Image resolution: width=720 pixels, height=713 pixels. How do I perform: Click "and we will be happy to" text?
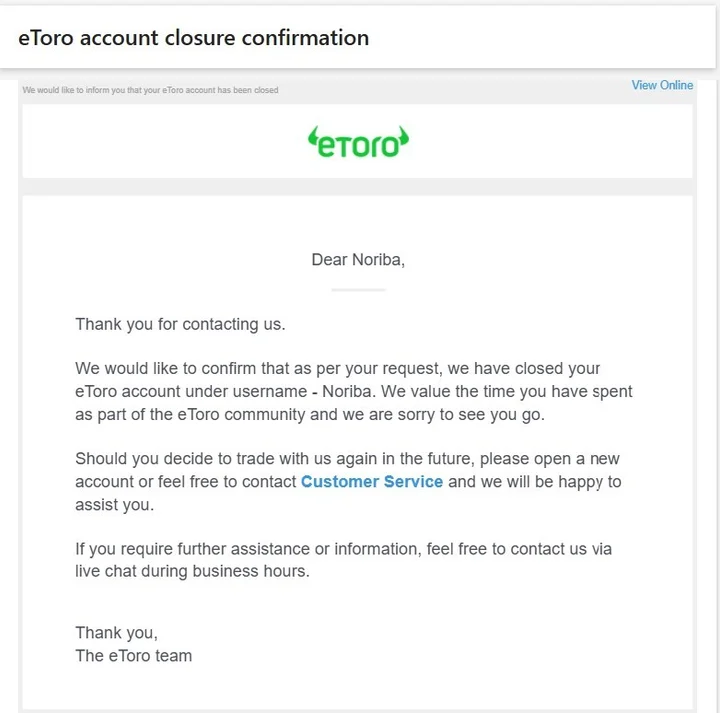pos(534,482)
